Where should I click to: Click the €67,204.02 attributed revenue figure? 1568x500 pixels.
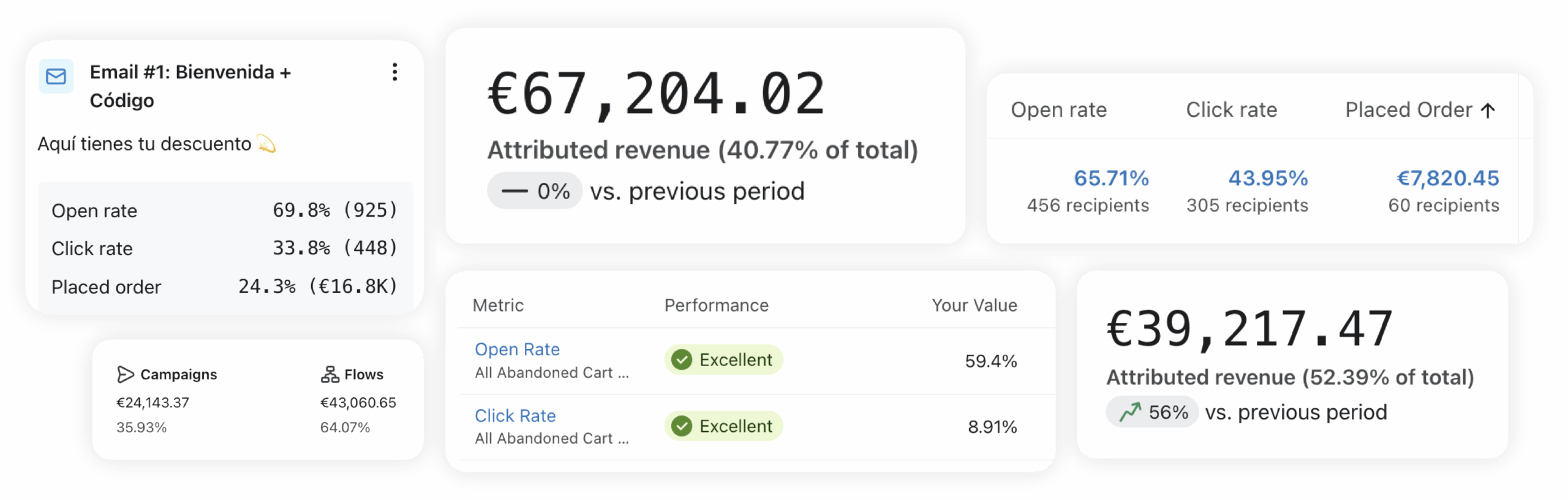[656, 94]
